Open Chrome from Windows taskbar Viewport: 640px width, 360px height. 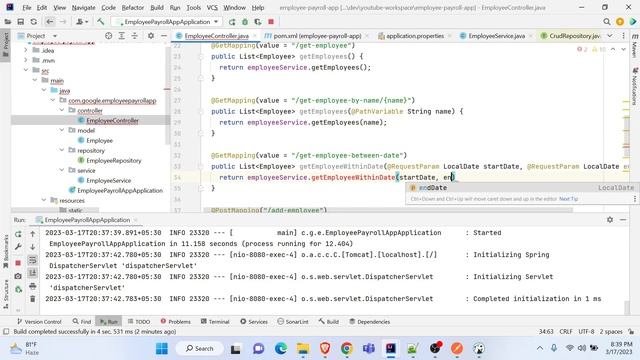[x=347, y=348]
